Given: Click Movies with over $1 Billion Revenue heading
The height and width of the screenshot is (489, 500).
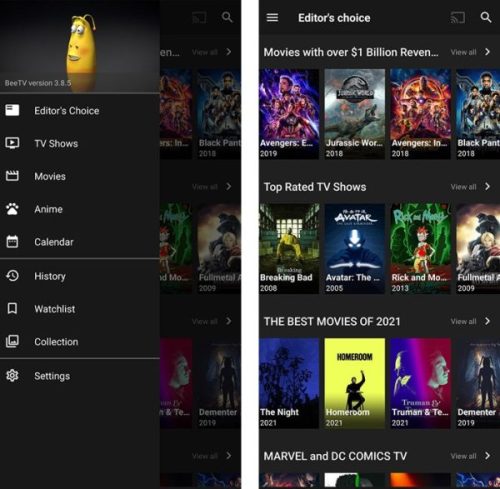Looking at the screenshot, I should pyautogui.click(x=351, y=52).
